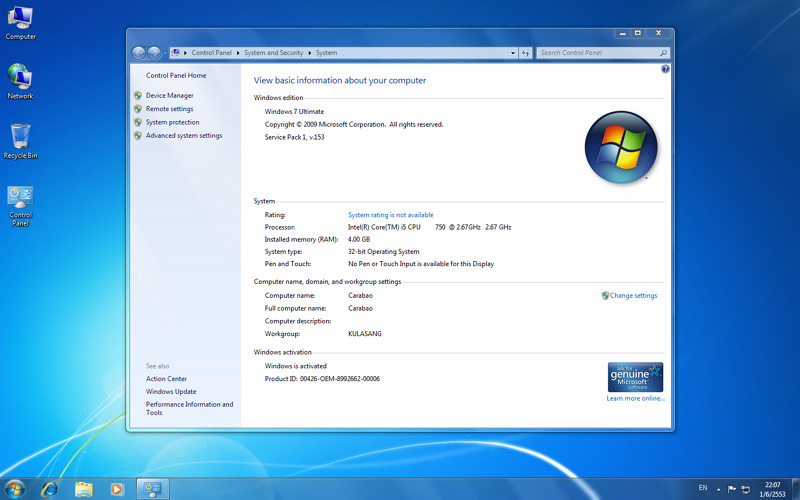Click the 4.00 GB memory value
This screenshot has width=800, height=500.
pos(359,239)
